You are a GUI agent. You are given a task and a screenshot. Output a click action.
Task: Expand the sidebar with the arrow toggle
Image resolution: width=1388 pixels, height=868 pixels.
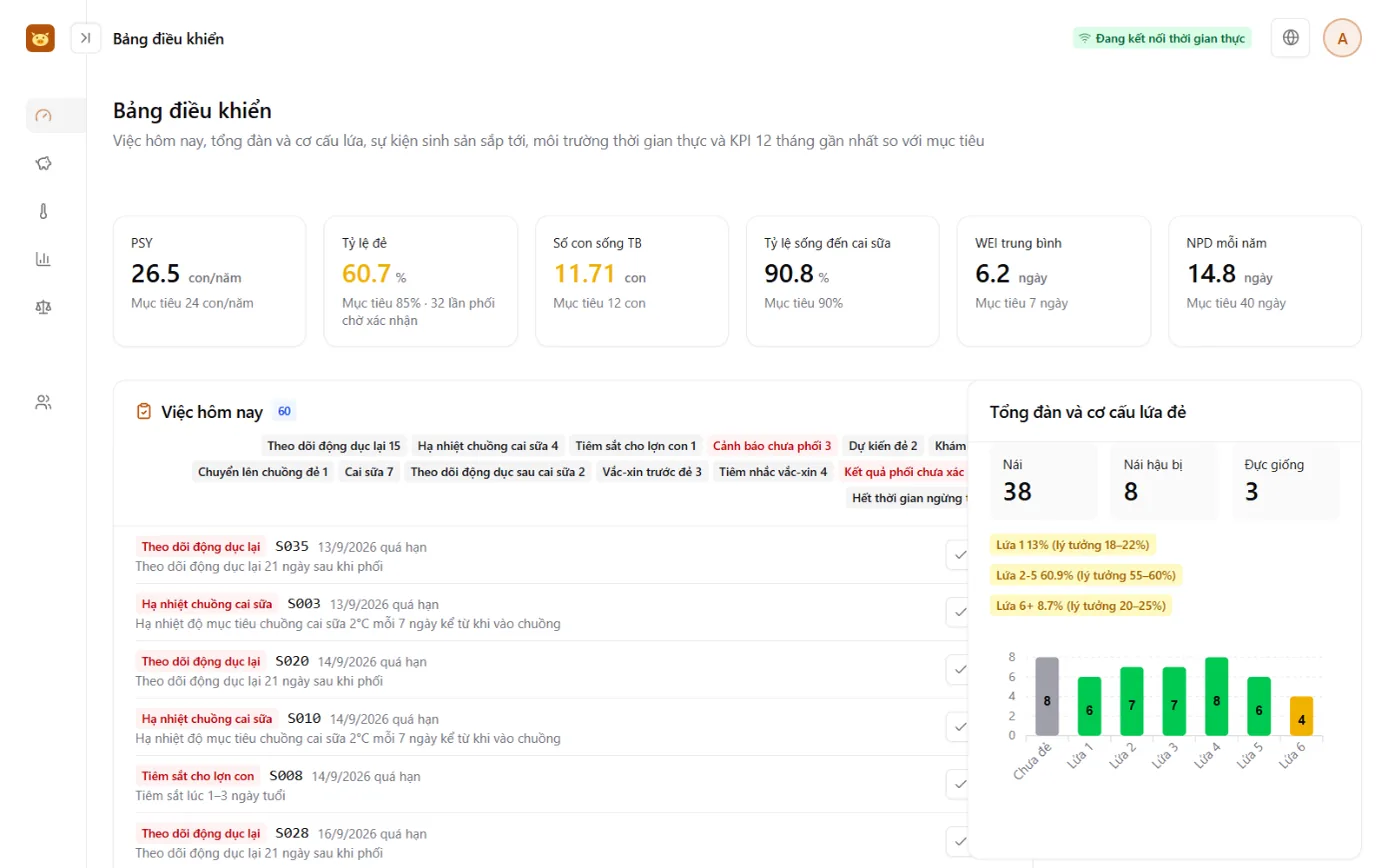tap(86, 38)
